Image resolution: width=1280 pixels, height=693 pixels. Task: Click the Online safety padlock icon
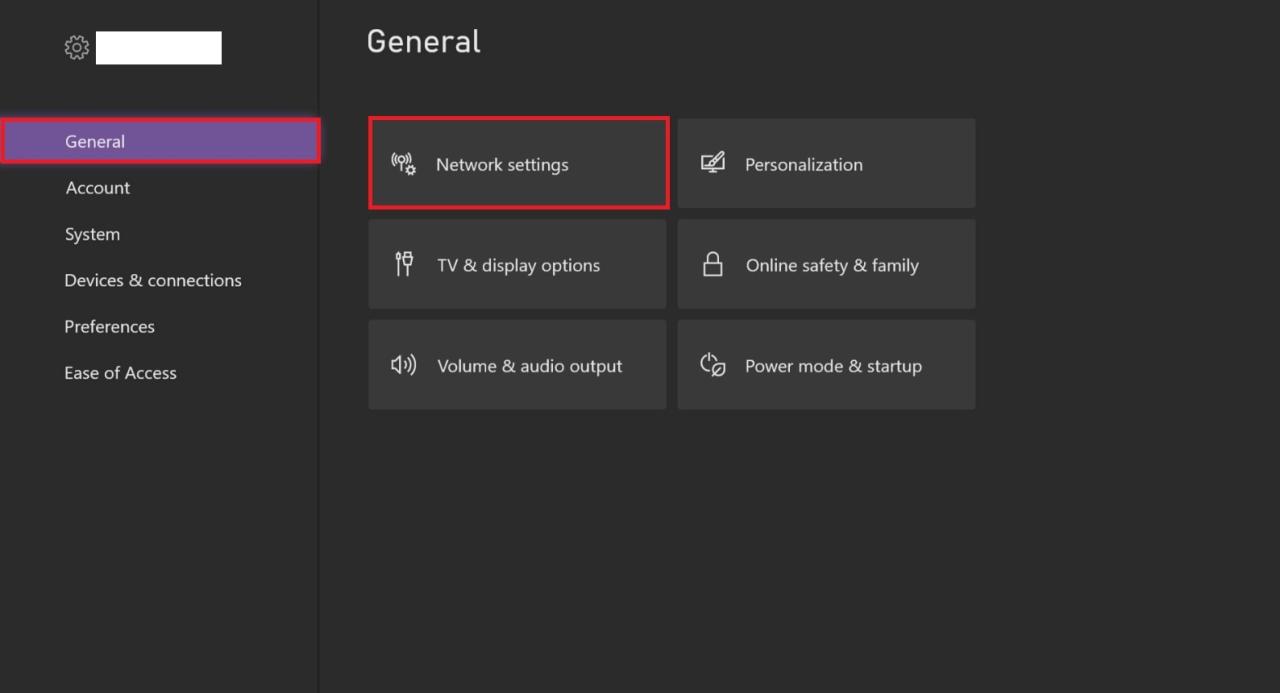coord(712,263)
